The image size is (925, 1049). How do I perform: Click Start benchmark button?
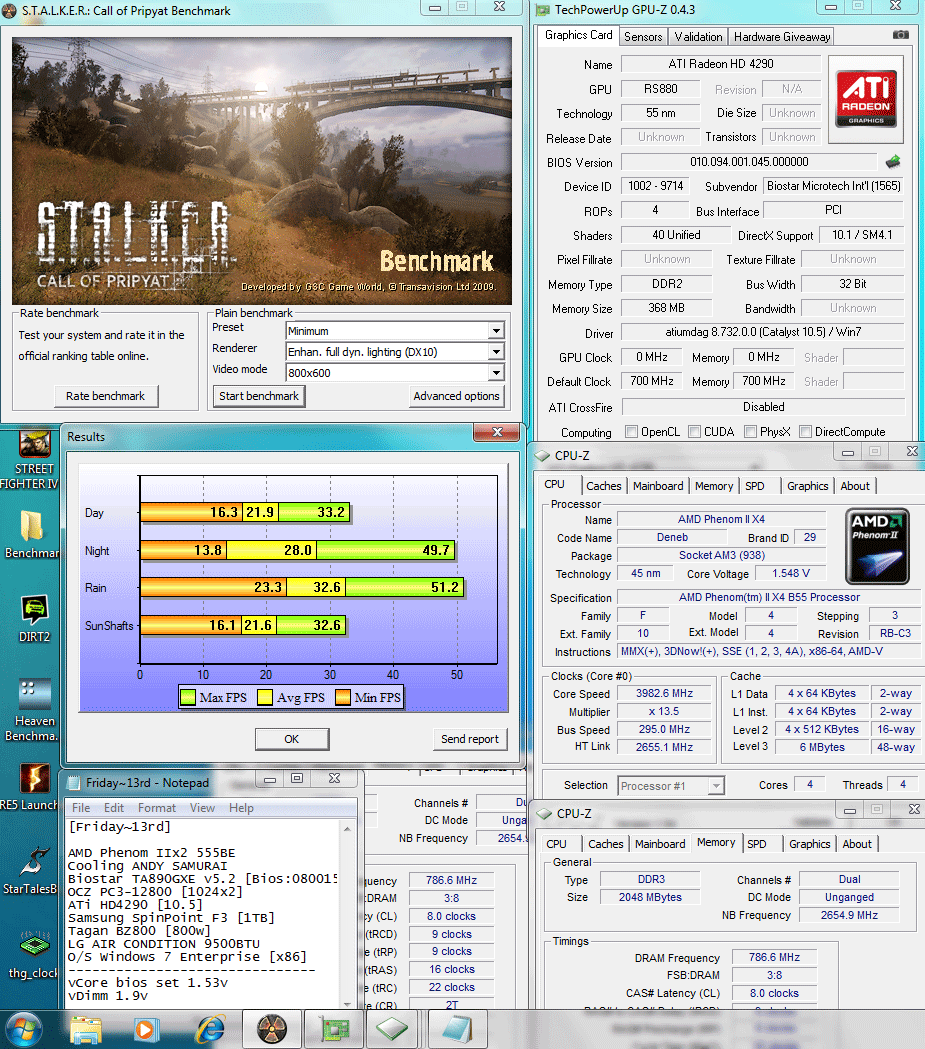coord(259,396)
